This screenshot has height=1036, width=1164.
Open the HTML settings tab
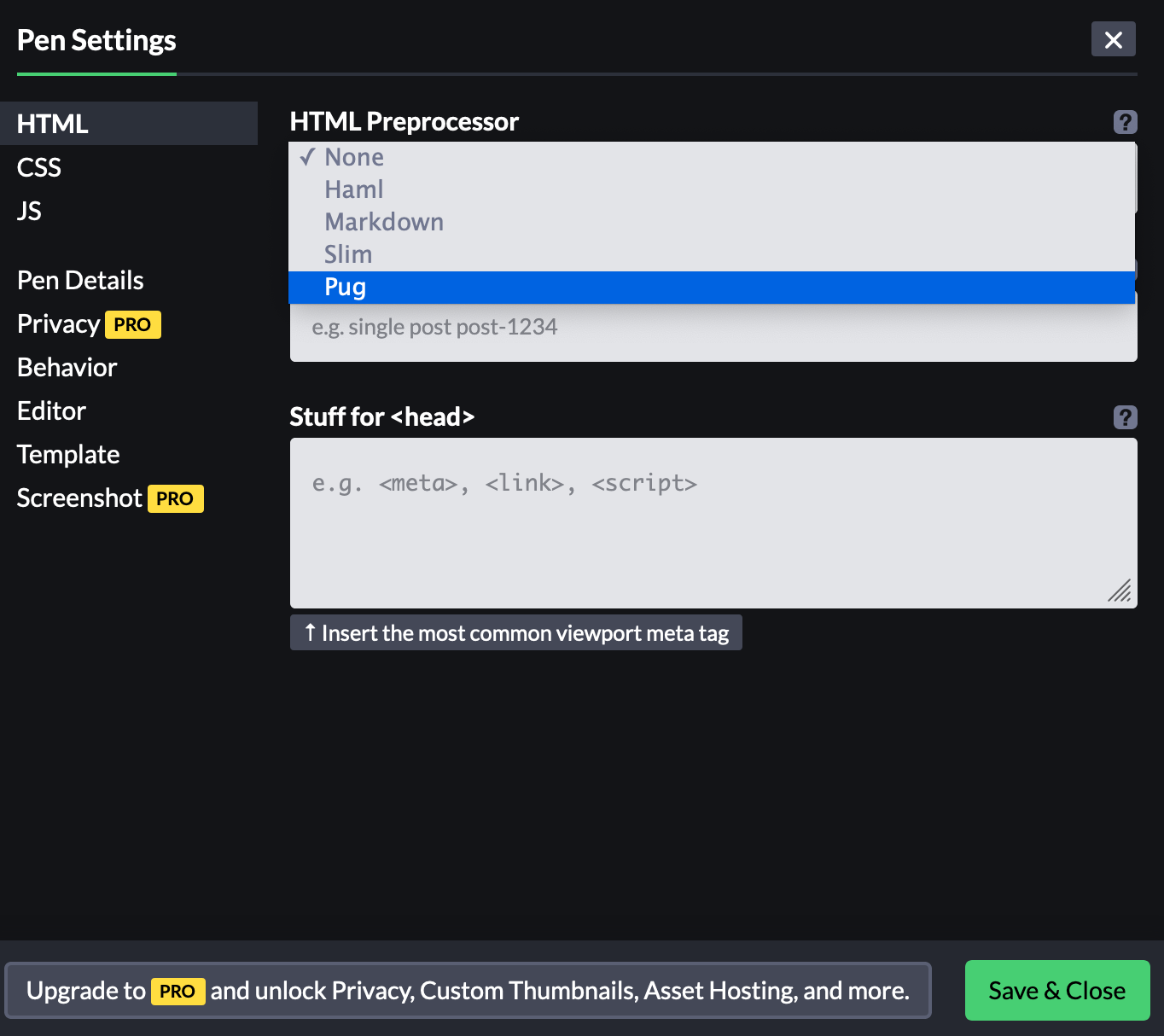coord(53,124)
